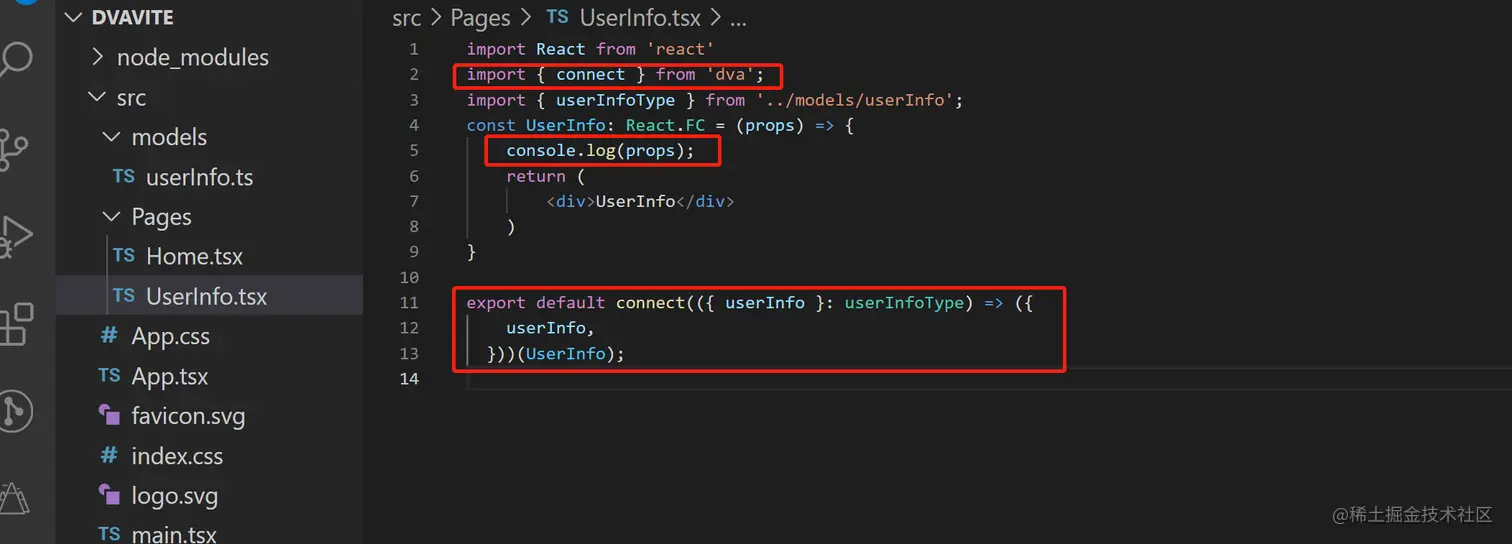Click the TS icon beside Home.tsx
The width and height of the screenshot is (1512, 544).
click(123, 256)
